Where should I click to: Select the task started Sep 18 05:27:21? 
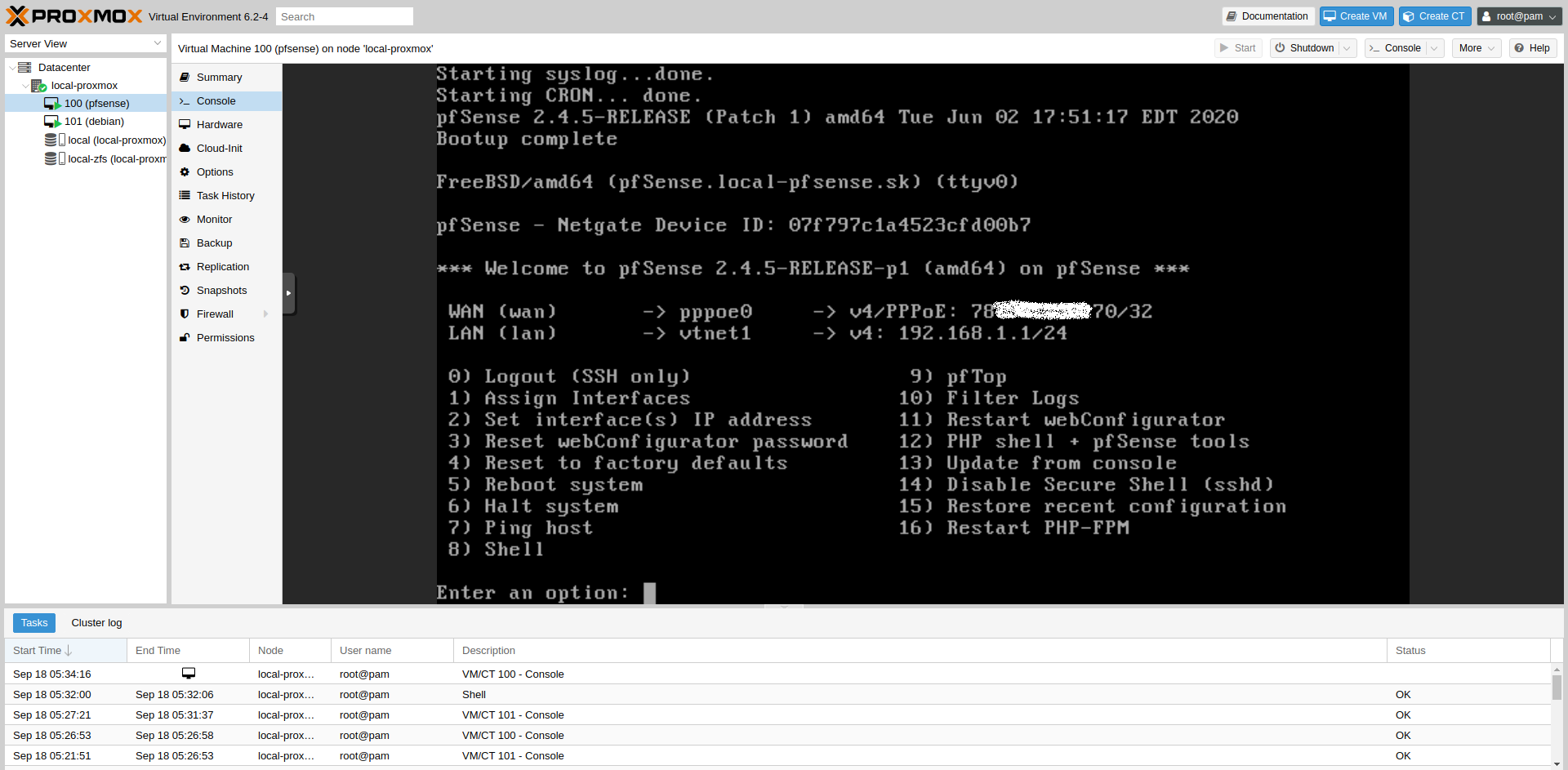(777, 715)
